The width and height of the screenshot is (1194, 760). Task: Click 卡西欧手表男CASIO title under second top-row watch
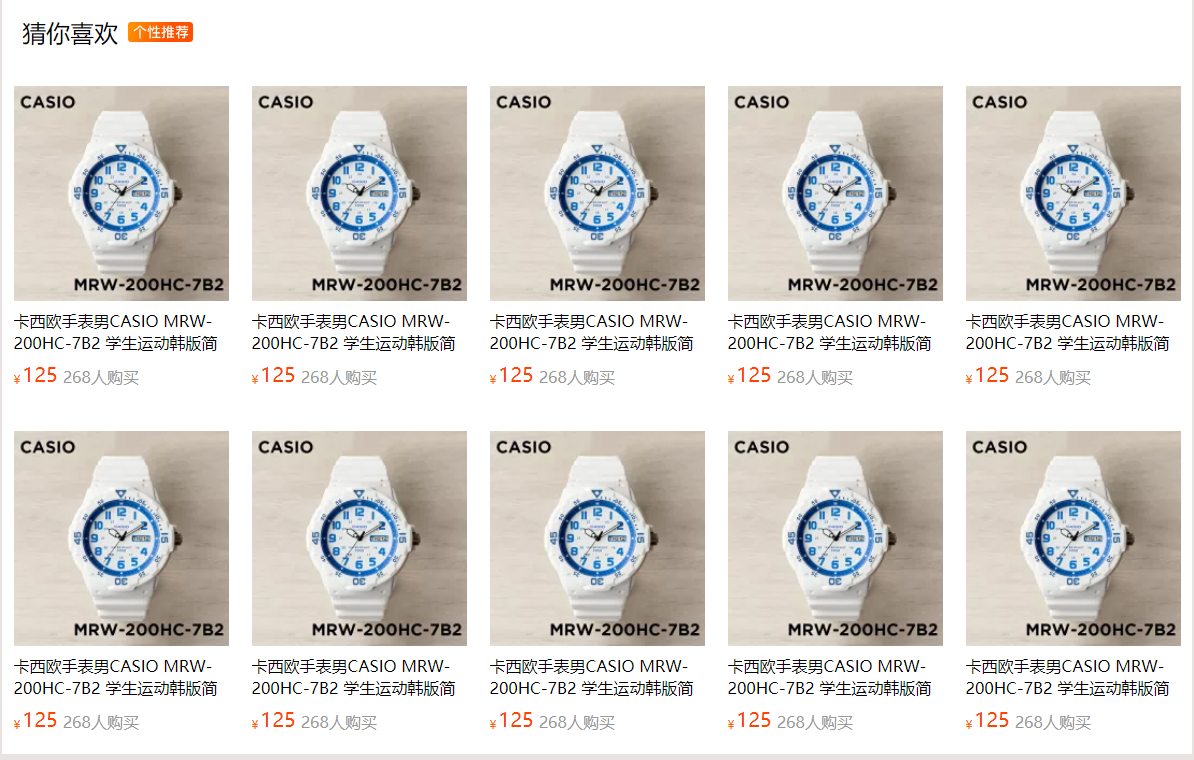354,333
